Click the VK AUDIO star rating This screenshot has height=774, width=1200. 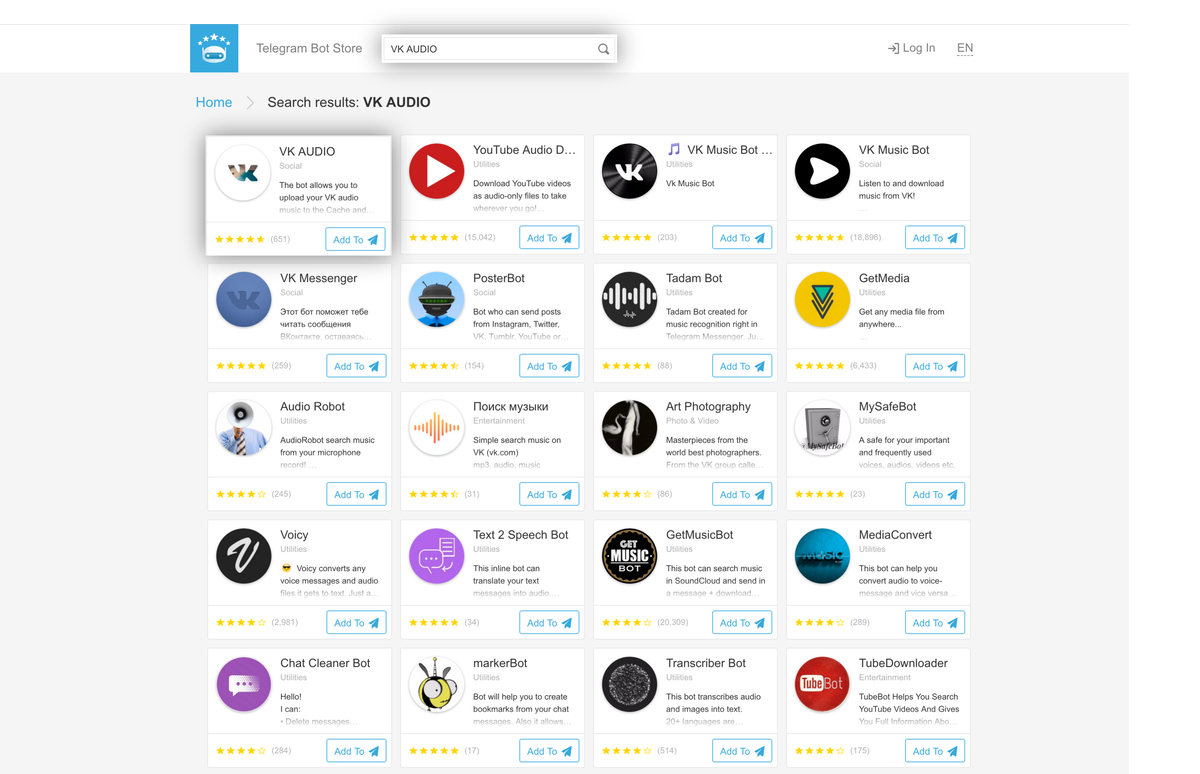[x=240, y=240]
